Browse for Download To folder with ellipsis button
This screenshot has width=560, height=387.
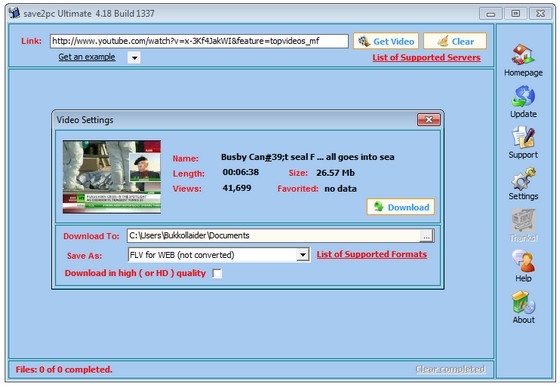(x=426, y=236)
